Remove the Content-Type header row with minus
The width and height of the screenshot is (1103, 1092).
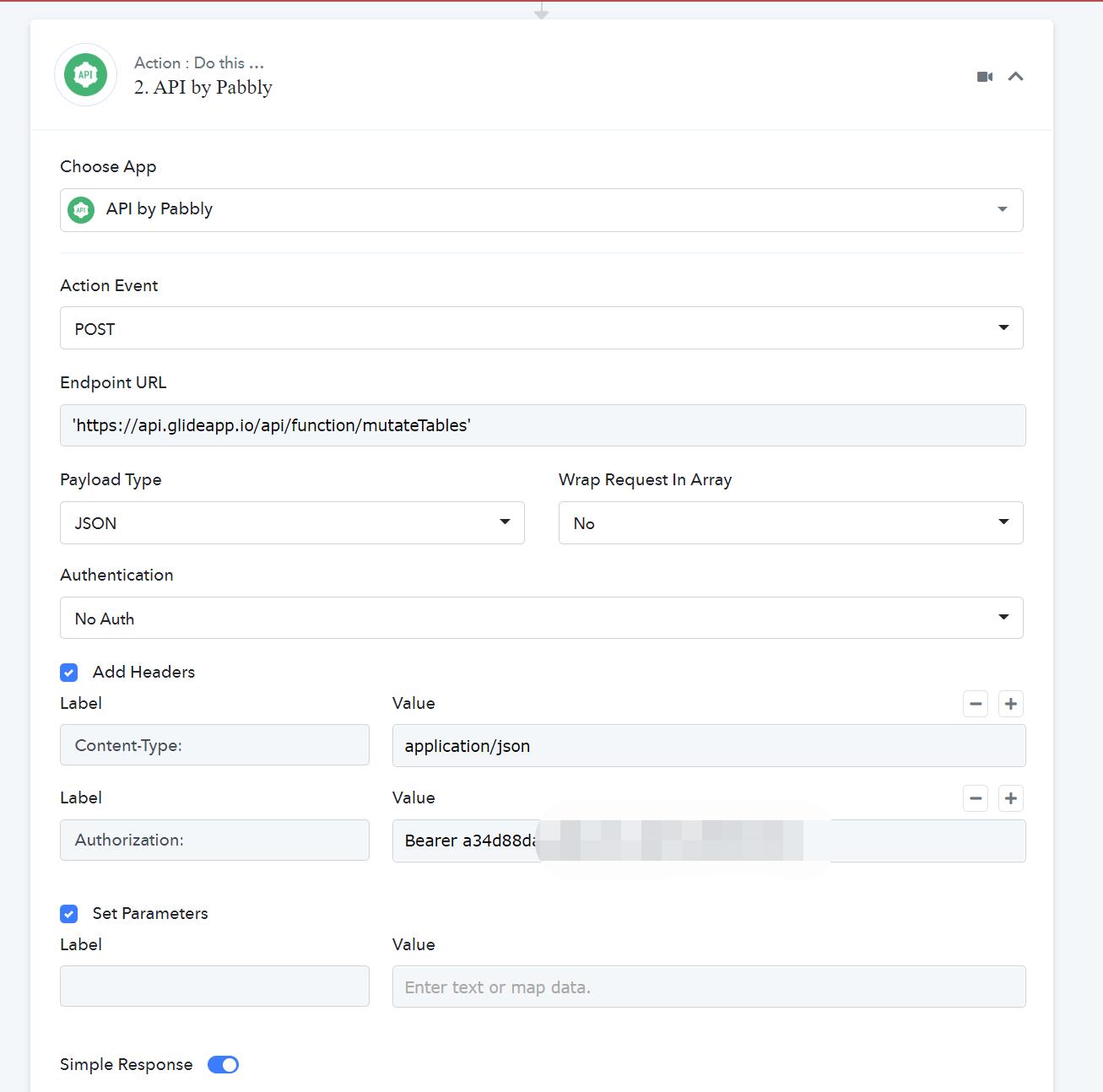click(976, 704)
